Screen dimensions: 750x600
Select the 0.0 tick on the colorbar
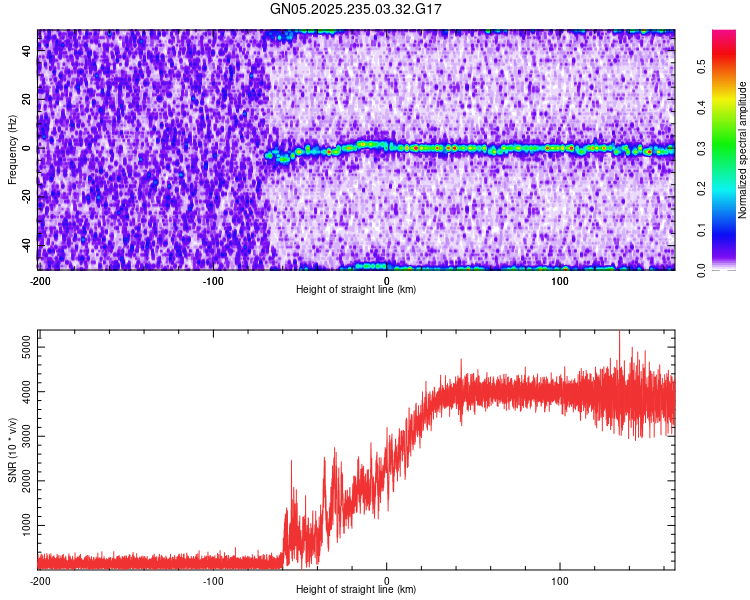coord(702,270)
